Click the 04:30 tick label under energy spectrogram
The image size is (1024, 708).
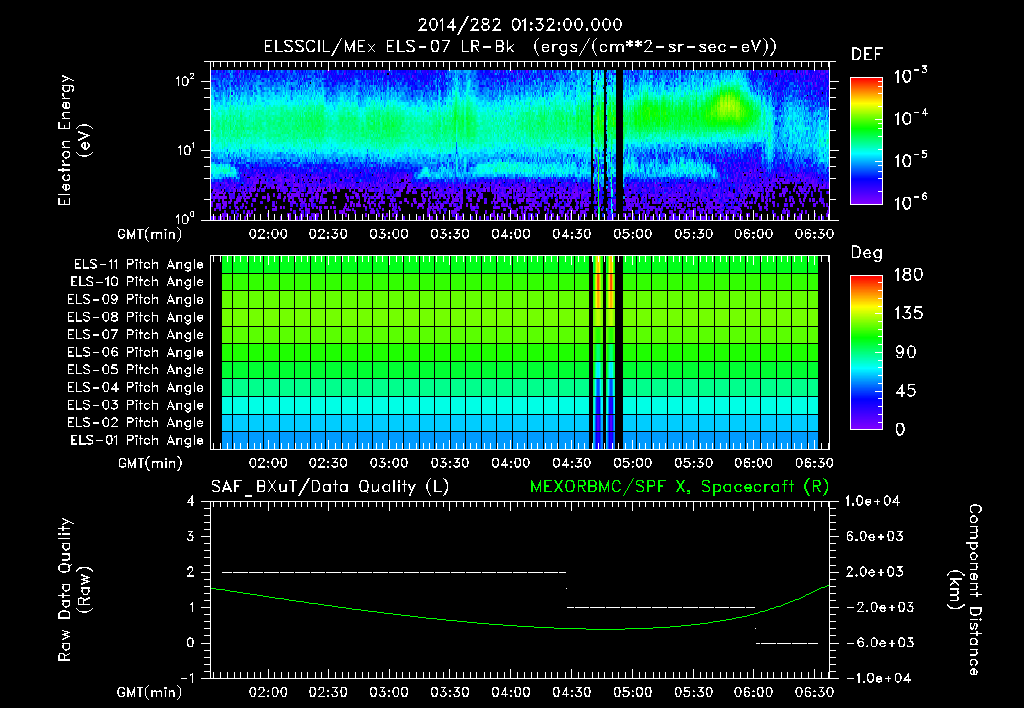(x=571, y=234)
